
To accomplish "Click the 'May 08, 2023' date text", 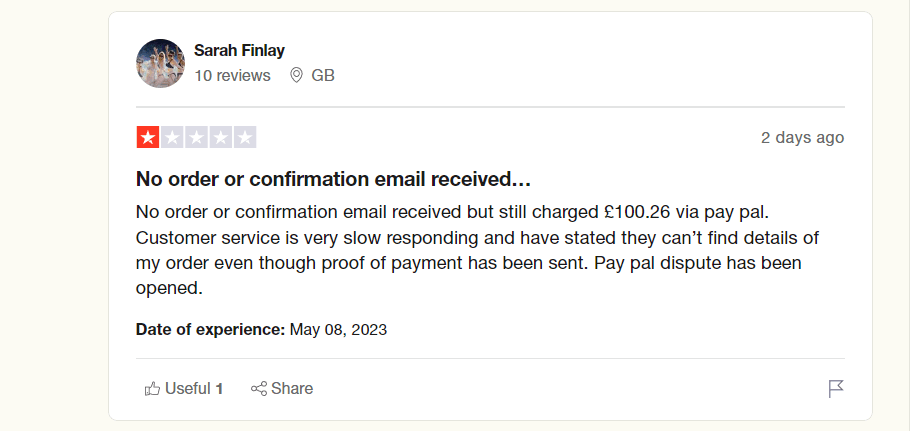I will coord(338,329).
